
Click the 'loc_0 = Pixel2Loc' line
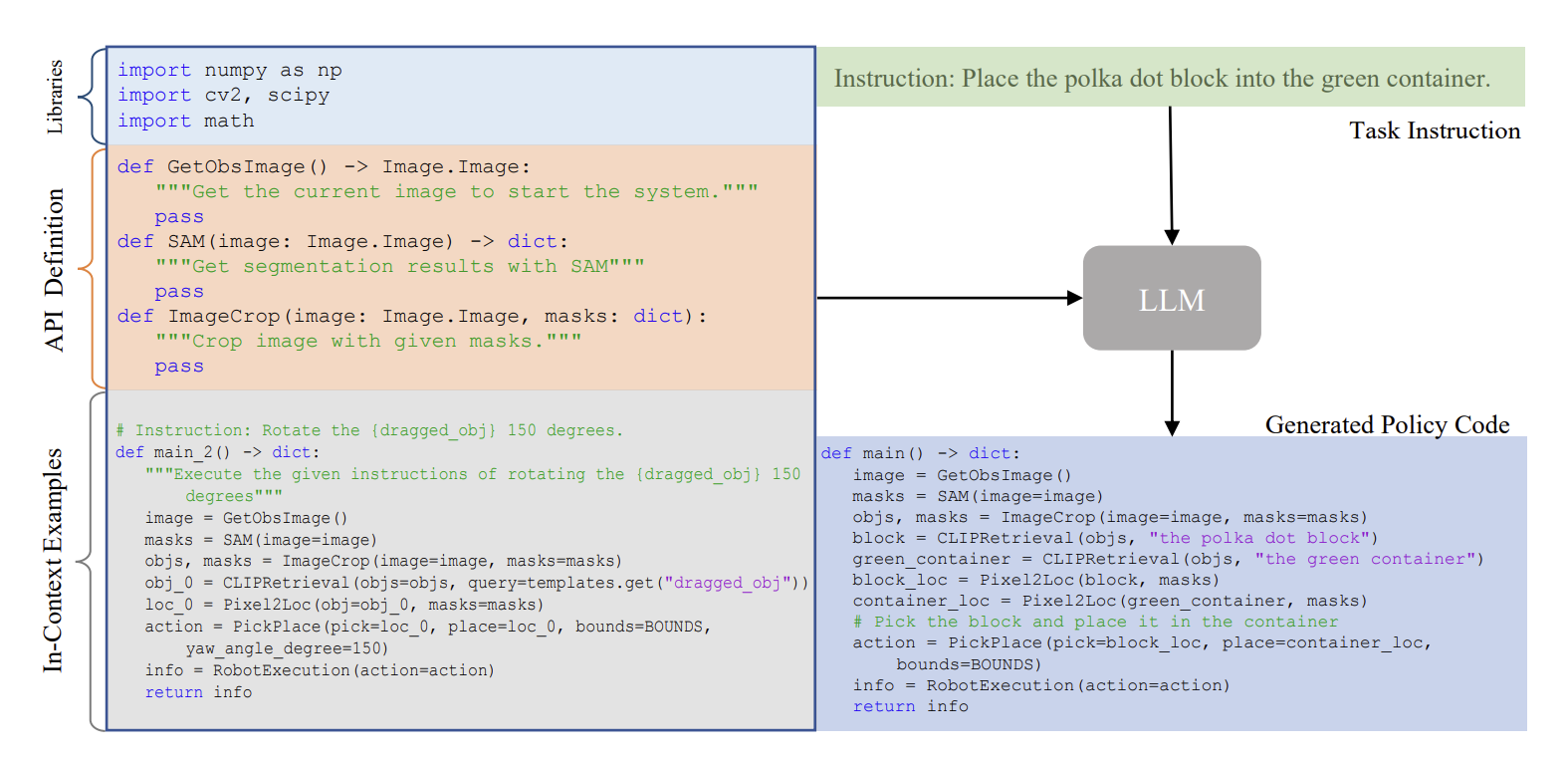pos(344,605)
